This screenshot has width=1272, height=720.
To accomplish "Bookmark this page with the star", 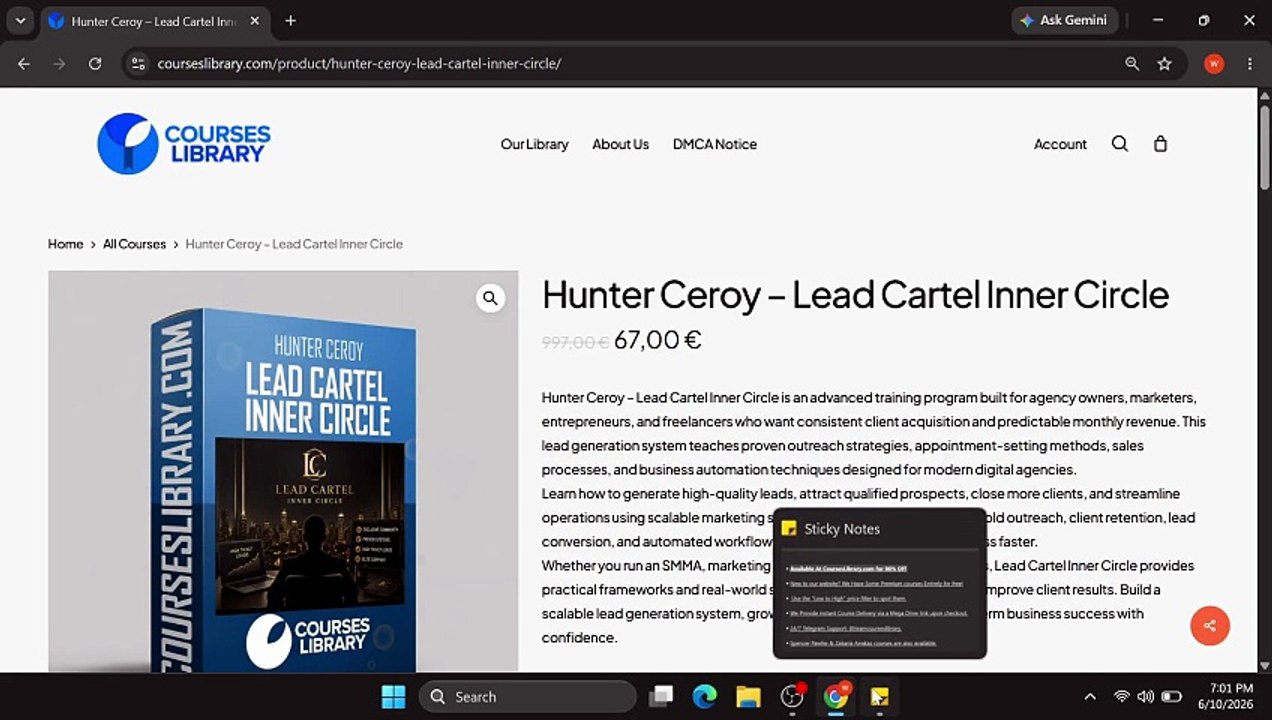I will 1164,63.
